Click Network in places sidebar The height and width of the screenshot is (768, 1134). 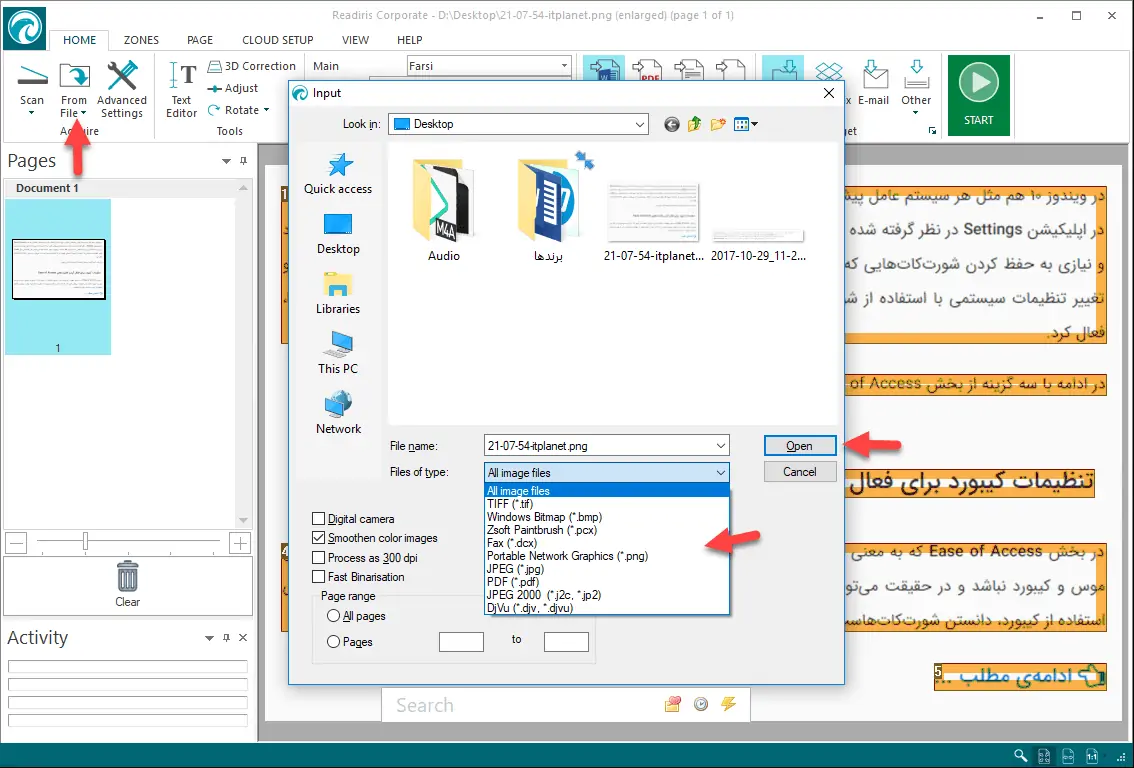click(x=338, y=413)
